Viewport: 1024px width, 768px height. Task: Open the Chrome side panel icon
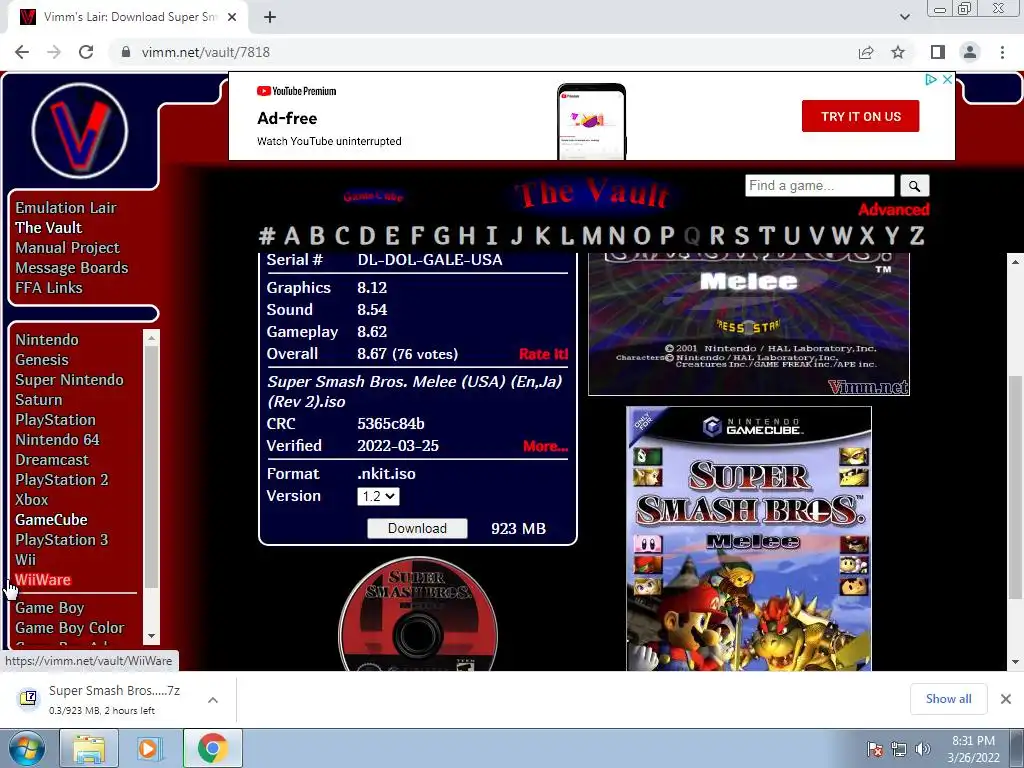[x=938, y=52]
